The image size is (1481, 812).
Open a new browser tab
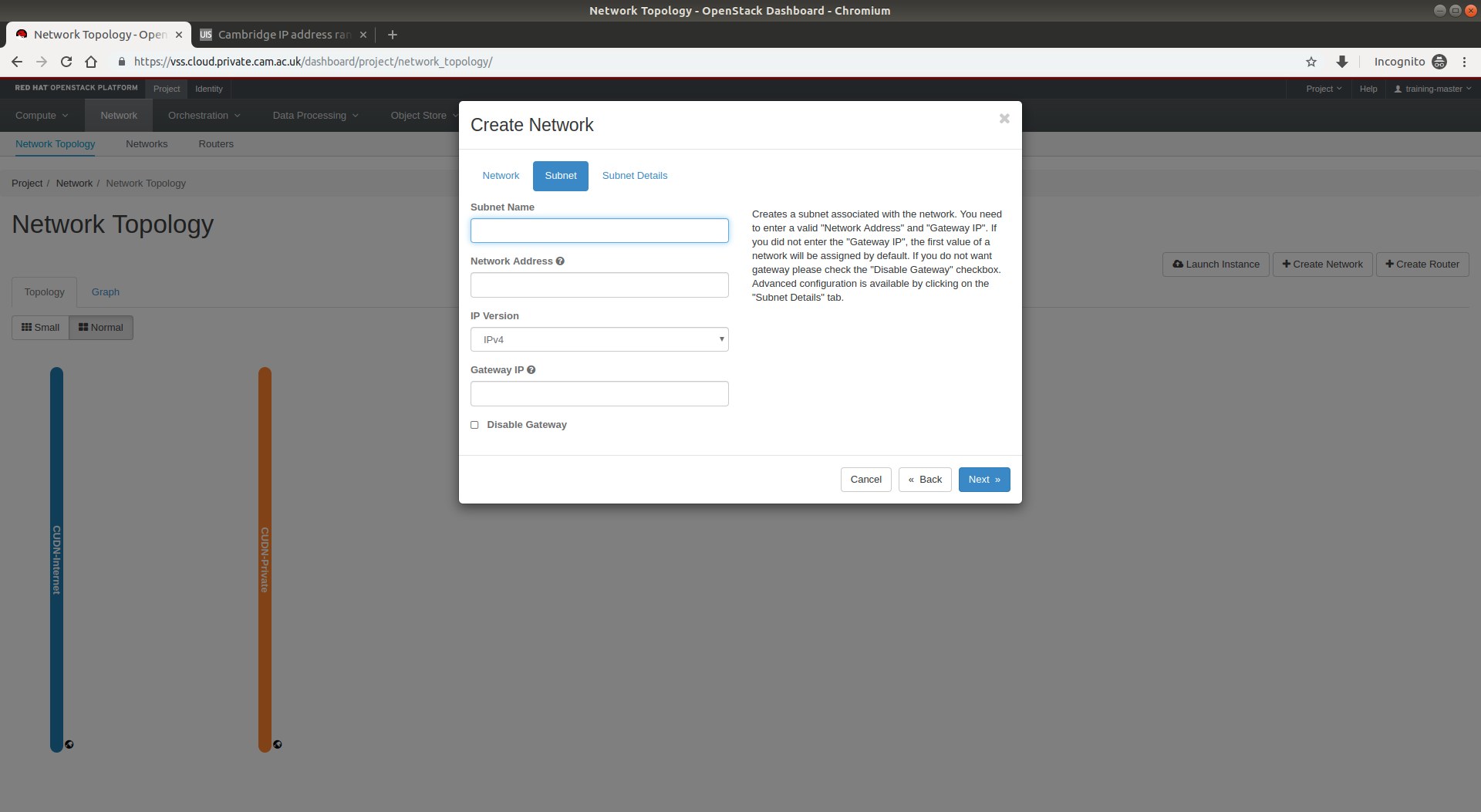coord(392,35)
